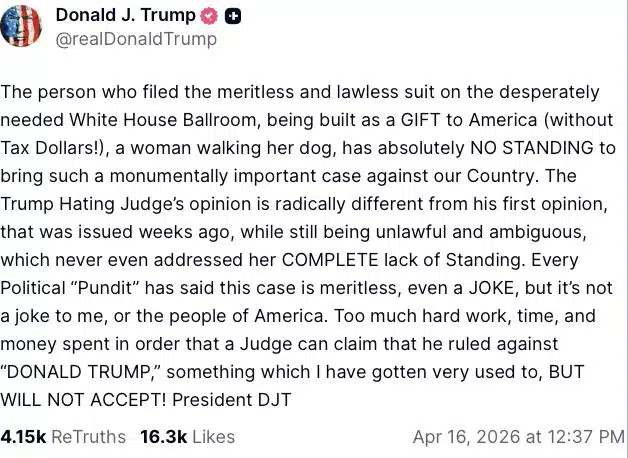Open the 16.3k Likes count
Viewport: 628px width, 458px height.
[163, 437]
